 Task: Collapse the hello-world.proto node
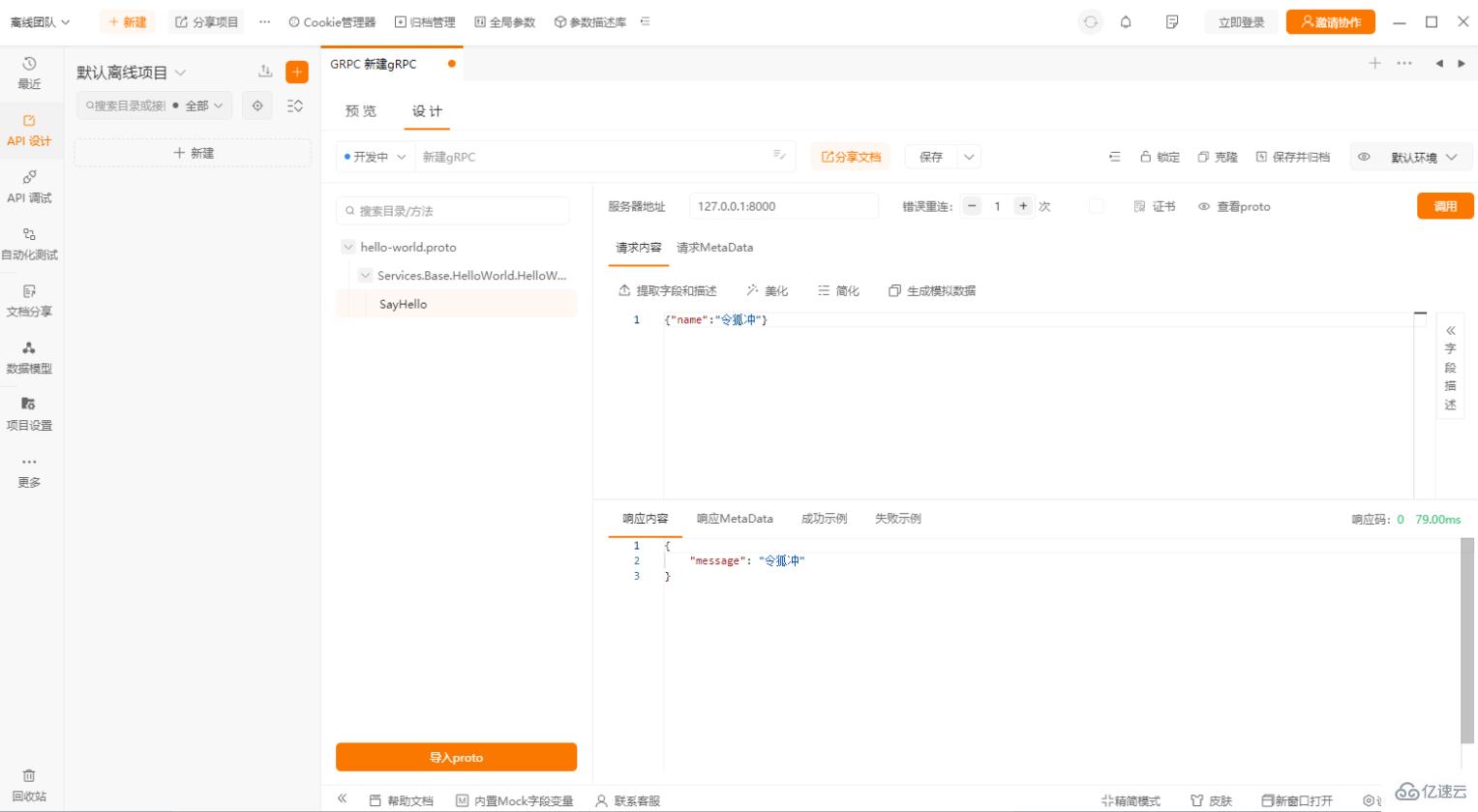coord(348,247)
